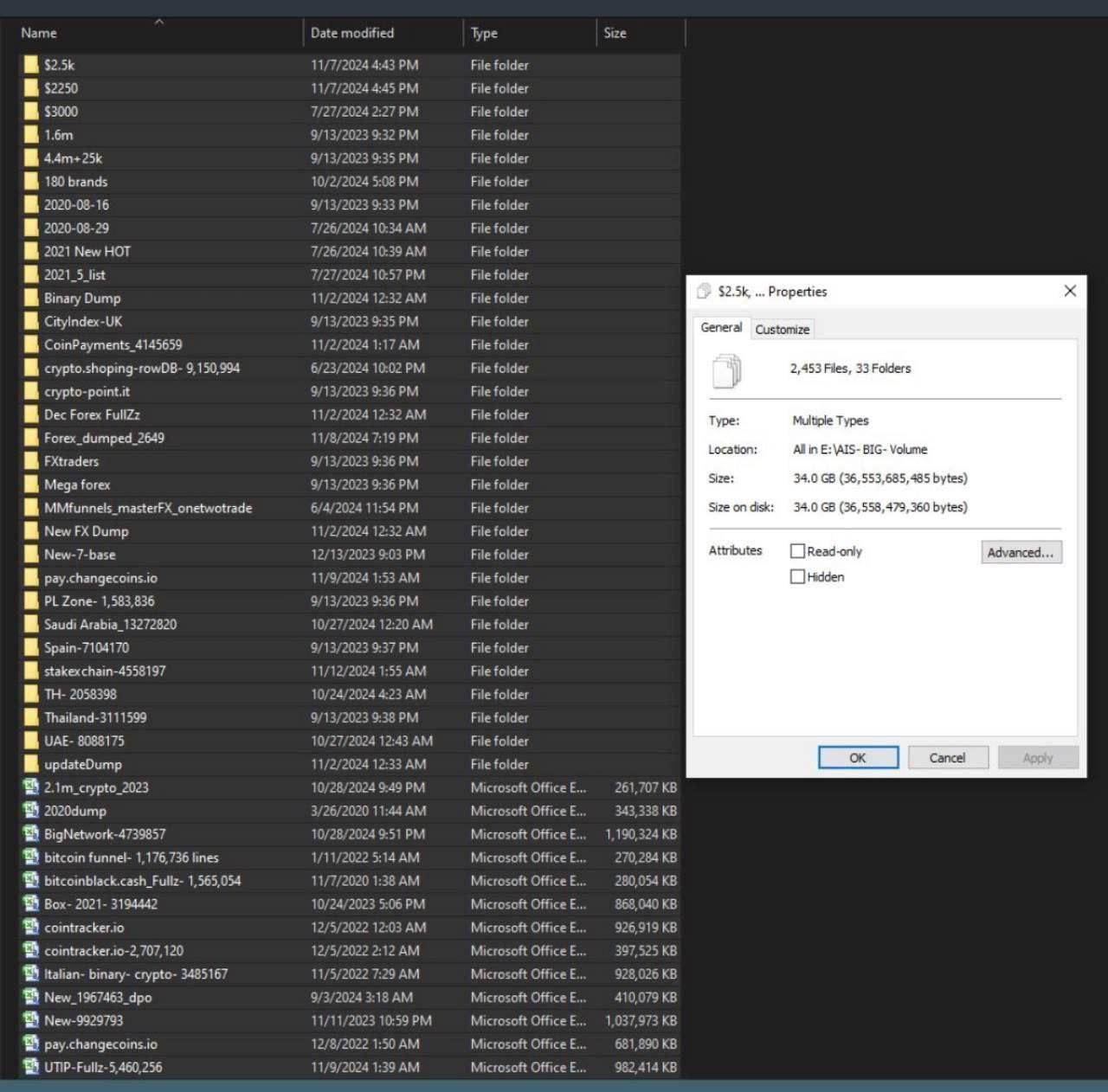Viewport: 1108px width, 1092px height.
Task: Select the $2250 folder icon
Action: (31, 88)
